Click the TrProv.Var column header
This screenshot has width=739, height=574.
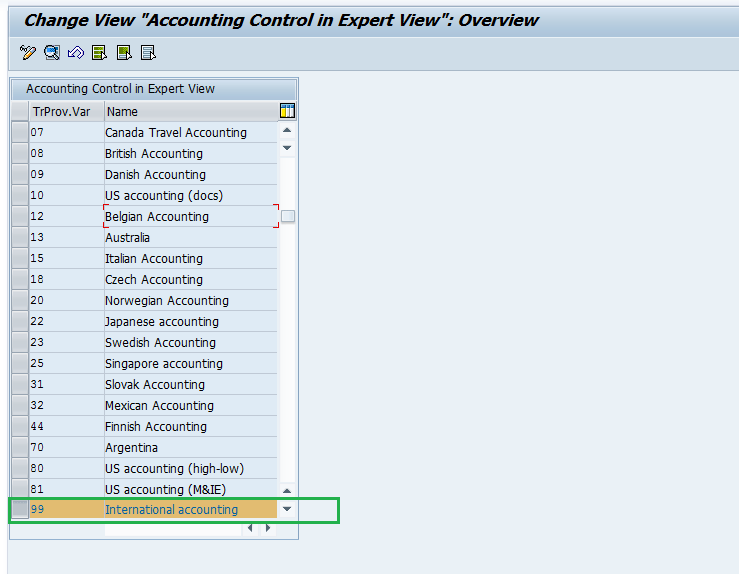pos(66,111)
